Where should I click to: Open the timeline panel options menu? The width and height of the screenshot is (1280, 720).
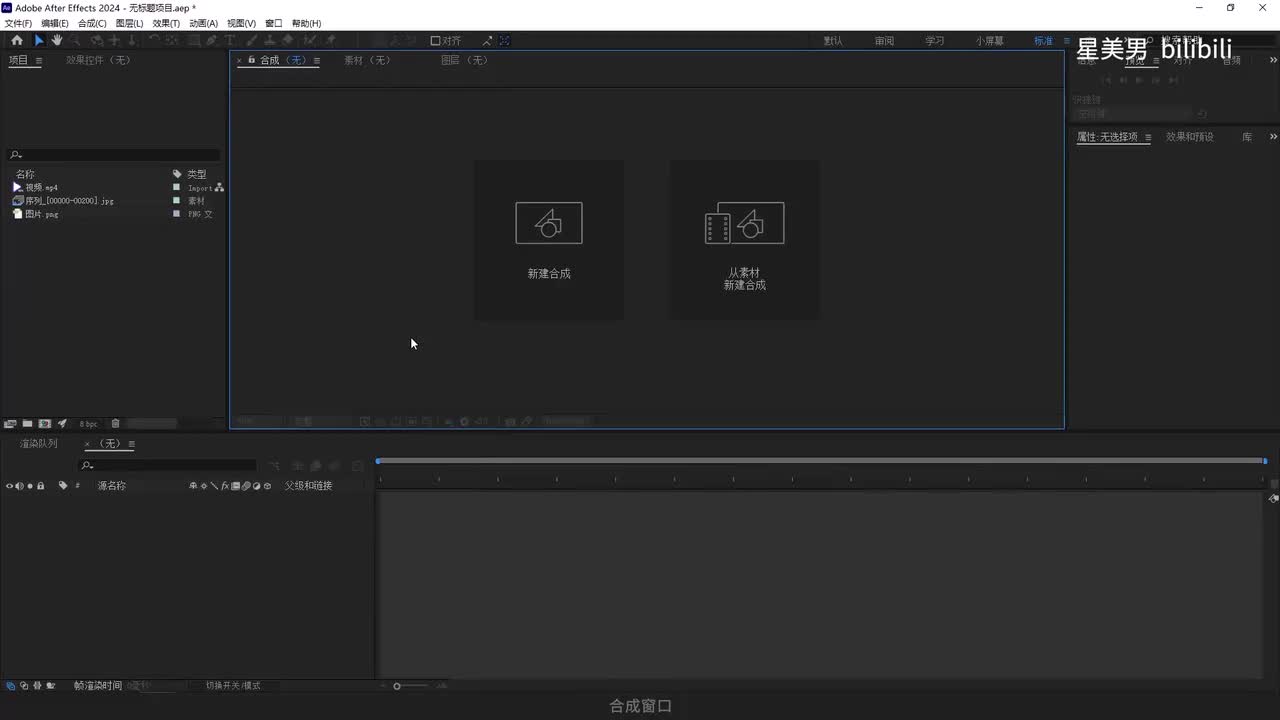click(132, 444)
